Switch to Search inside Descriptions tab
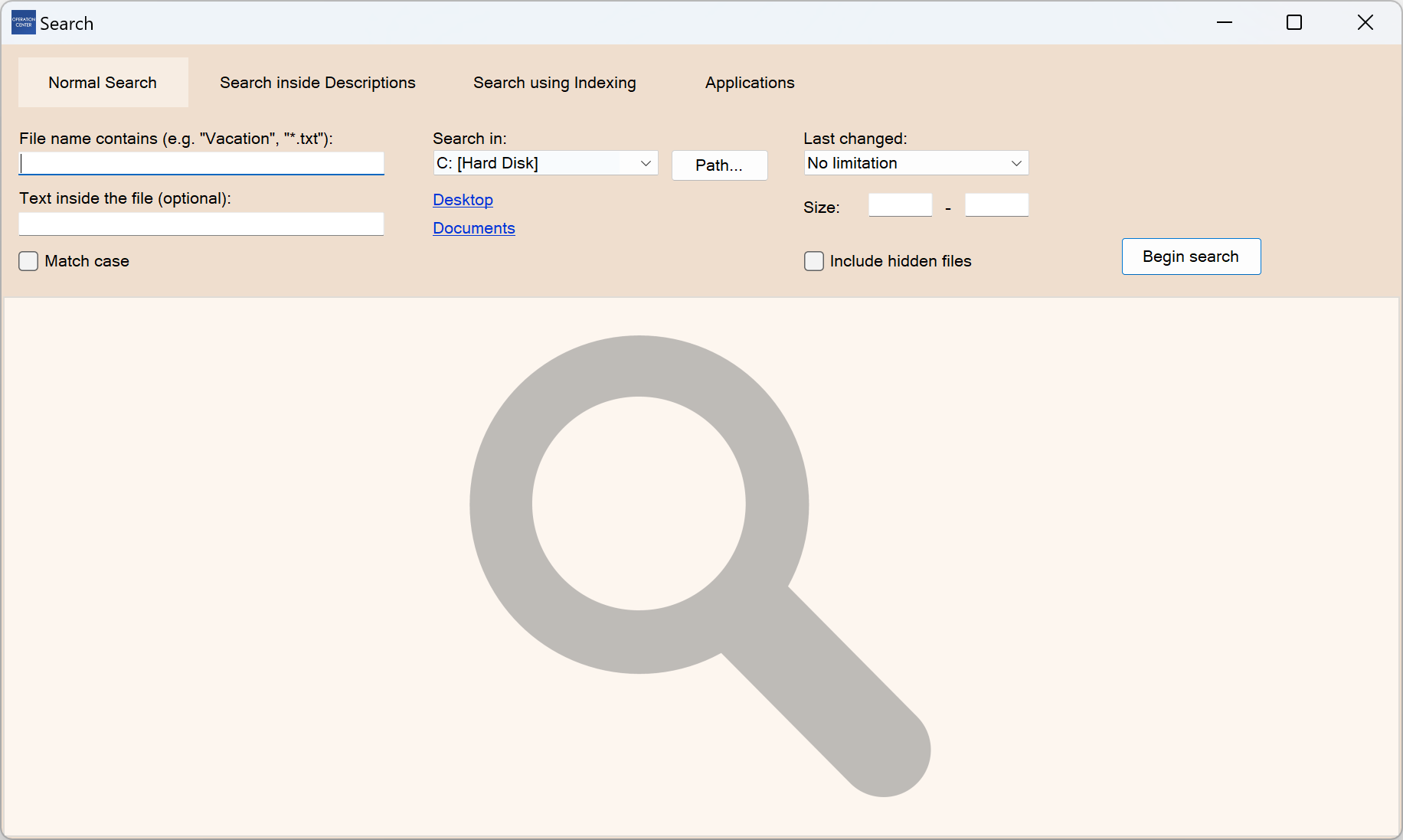Viewport: 1403px width, 840px height. coord(318,83)
